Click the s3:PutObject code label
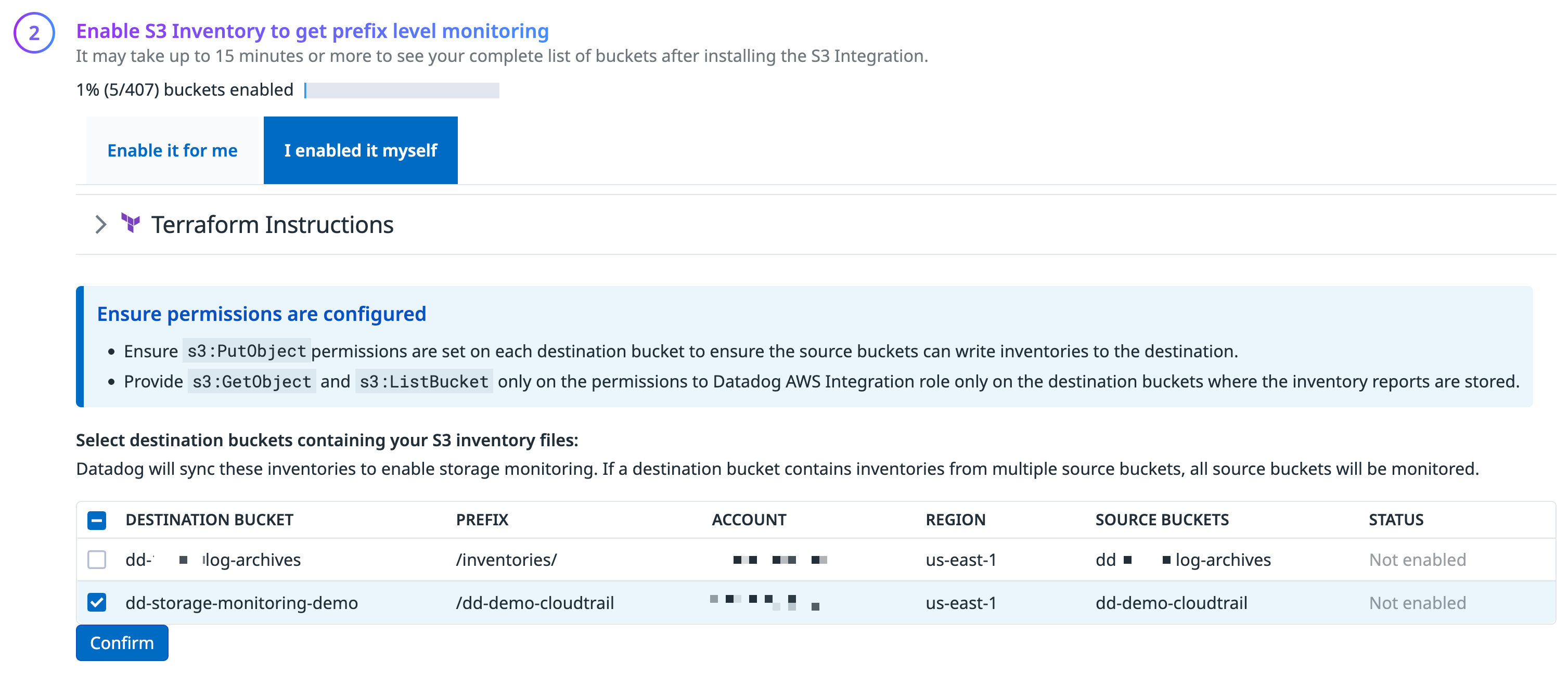 pos(247,352)
